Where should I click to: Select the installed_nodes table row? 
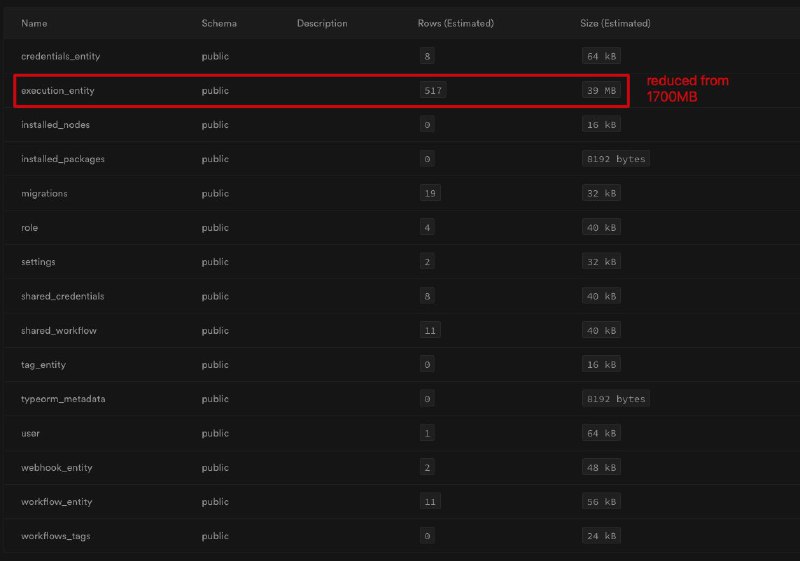[x=55, y=125]
